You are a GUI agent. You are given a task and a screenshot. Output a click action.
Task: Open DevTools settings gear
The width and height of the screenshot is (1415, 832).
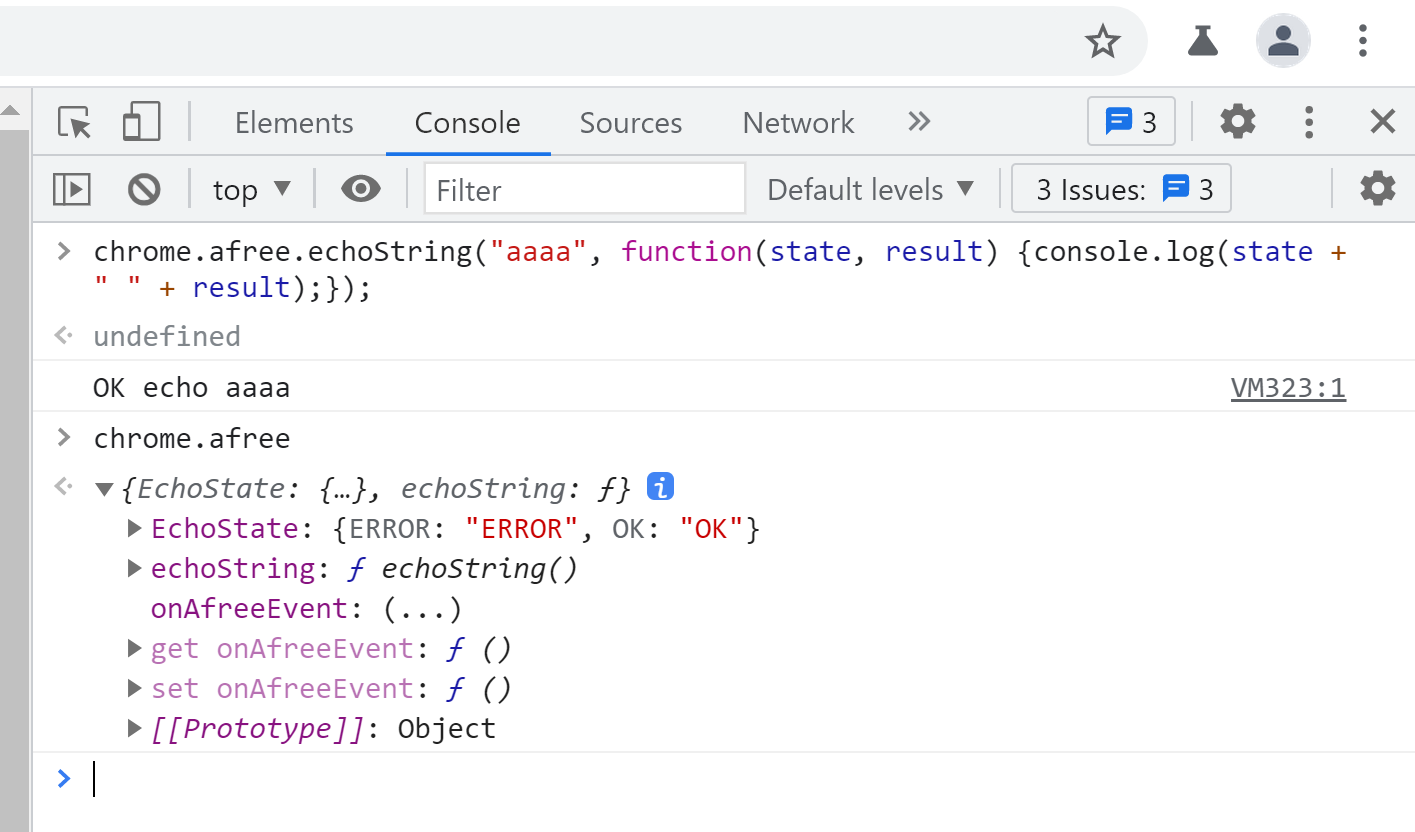[x=1237, y=121]
